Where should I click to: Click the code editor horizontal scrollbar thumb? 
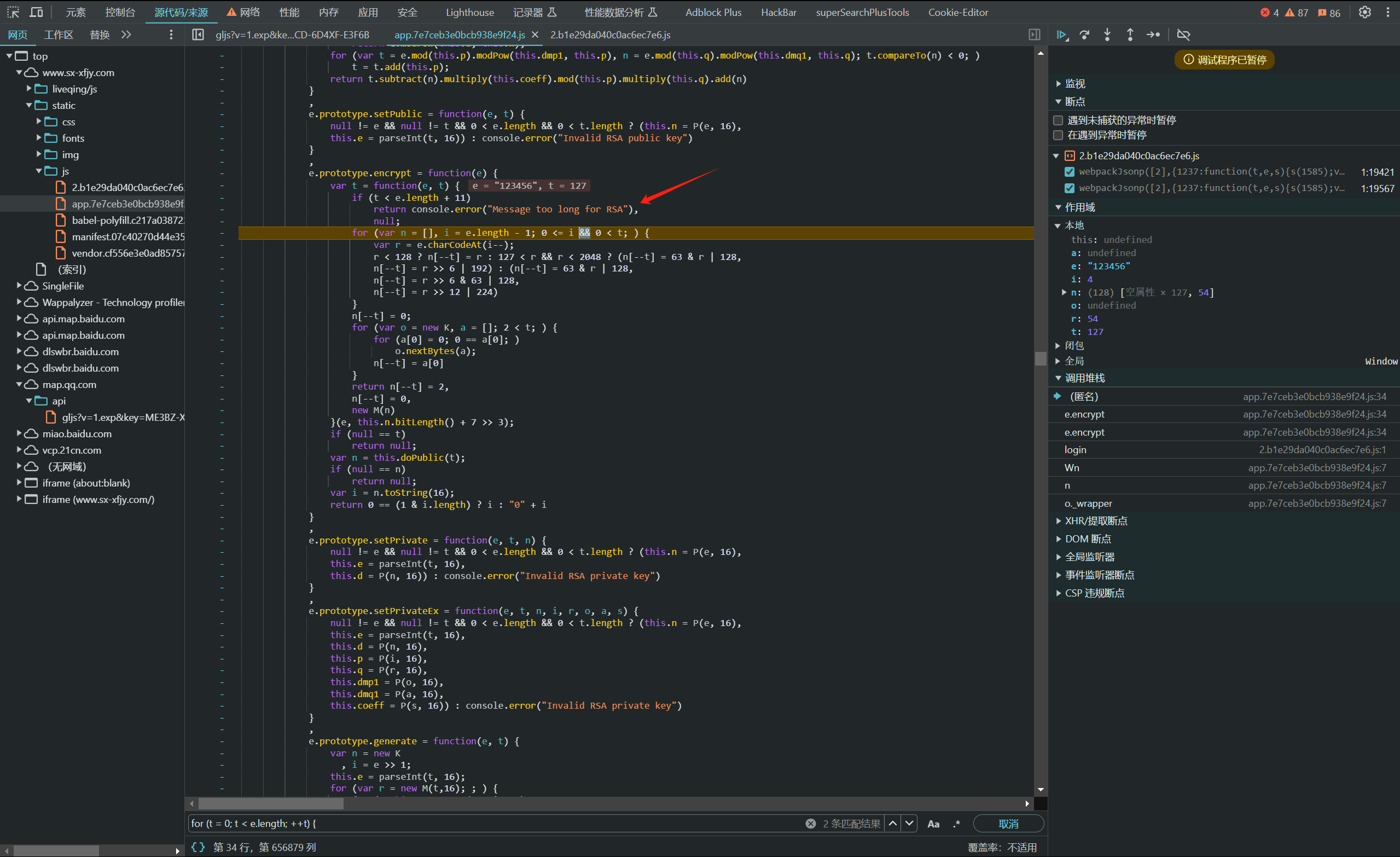pyautogui.click(x=271, y=803)
